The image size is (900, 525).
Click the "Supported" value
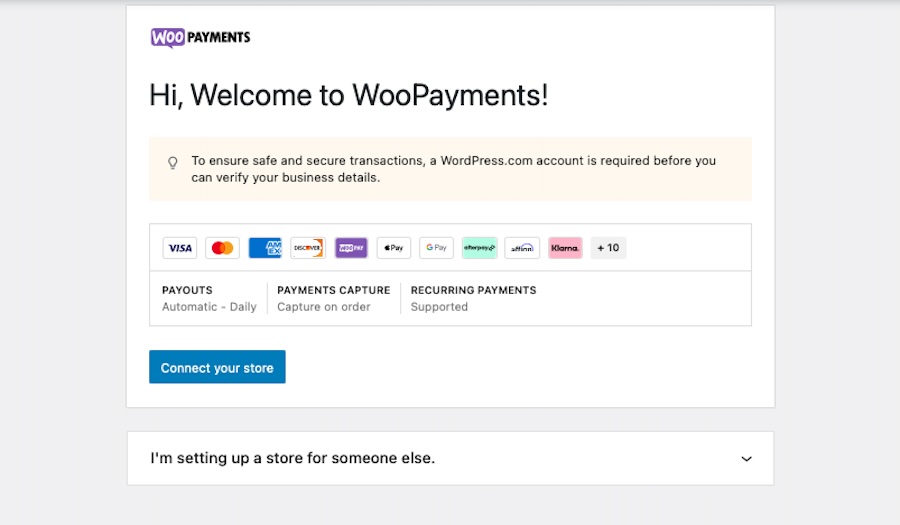coord(439,307)
